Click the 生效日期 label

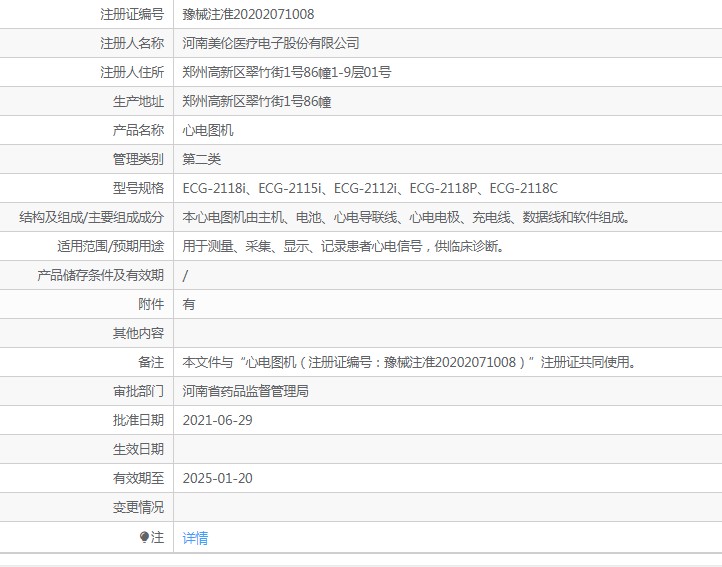pos(139,449)
